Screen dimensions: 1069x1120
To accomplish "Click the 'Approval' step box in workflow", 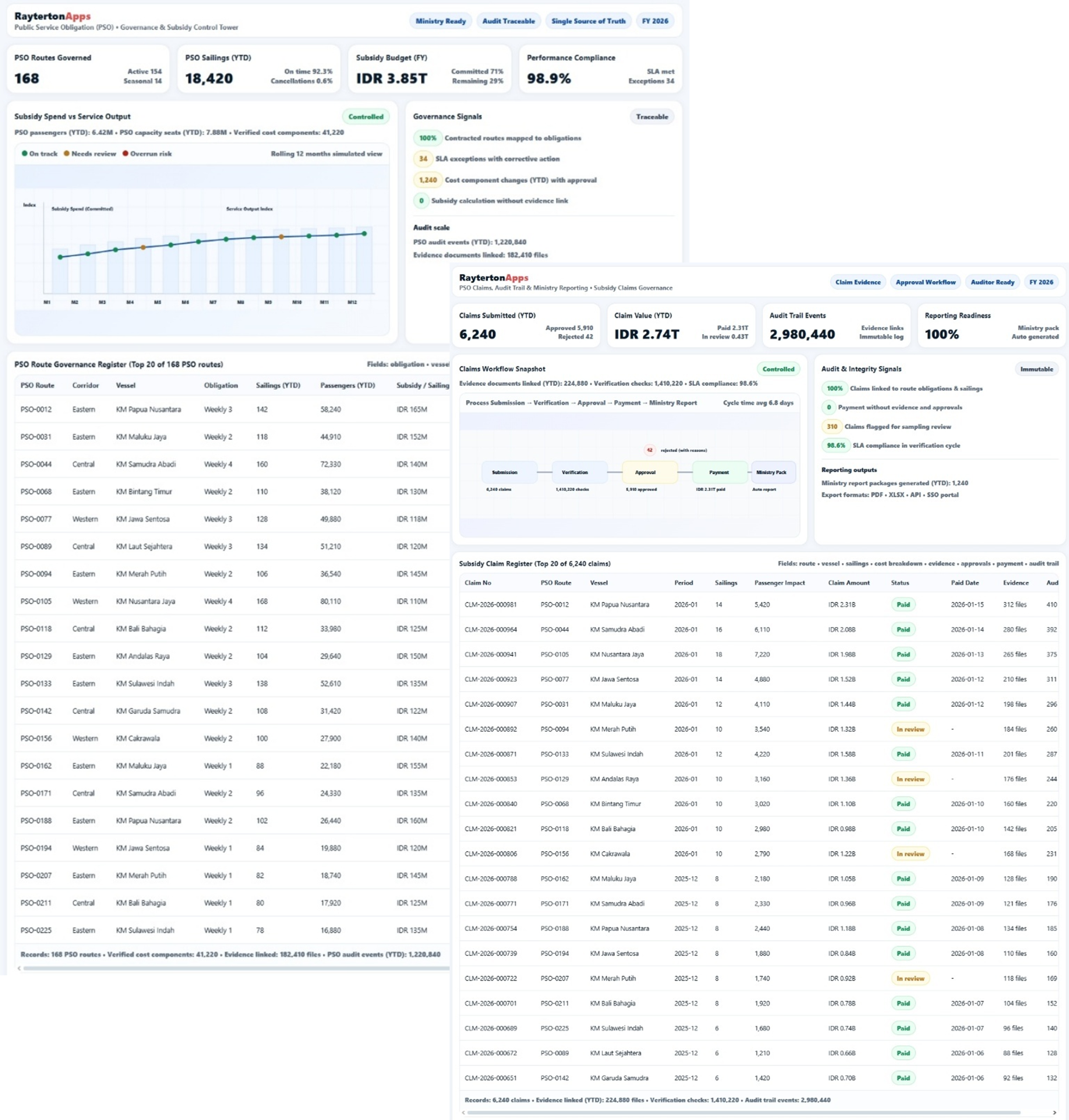I will (x=650, y=472).
